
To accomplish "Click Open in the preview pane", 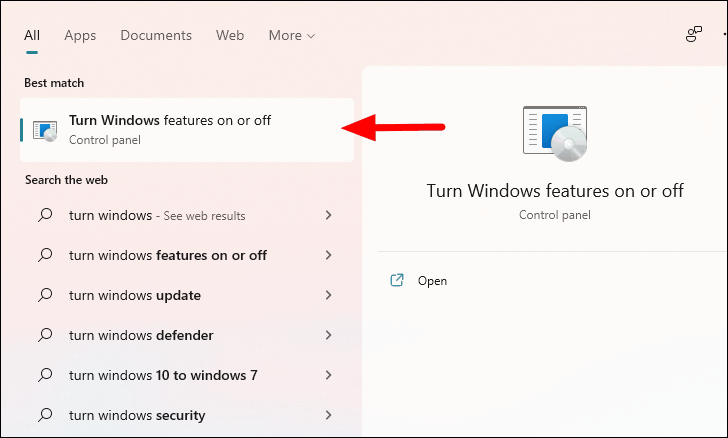I will (432, 281).
